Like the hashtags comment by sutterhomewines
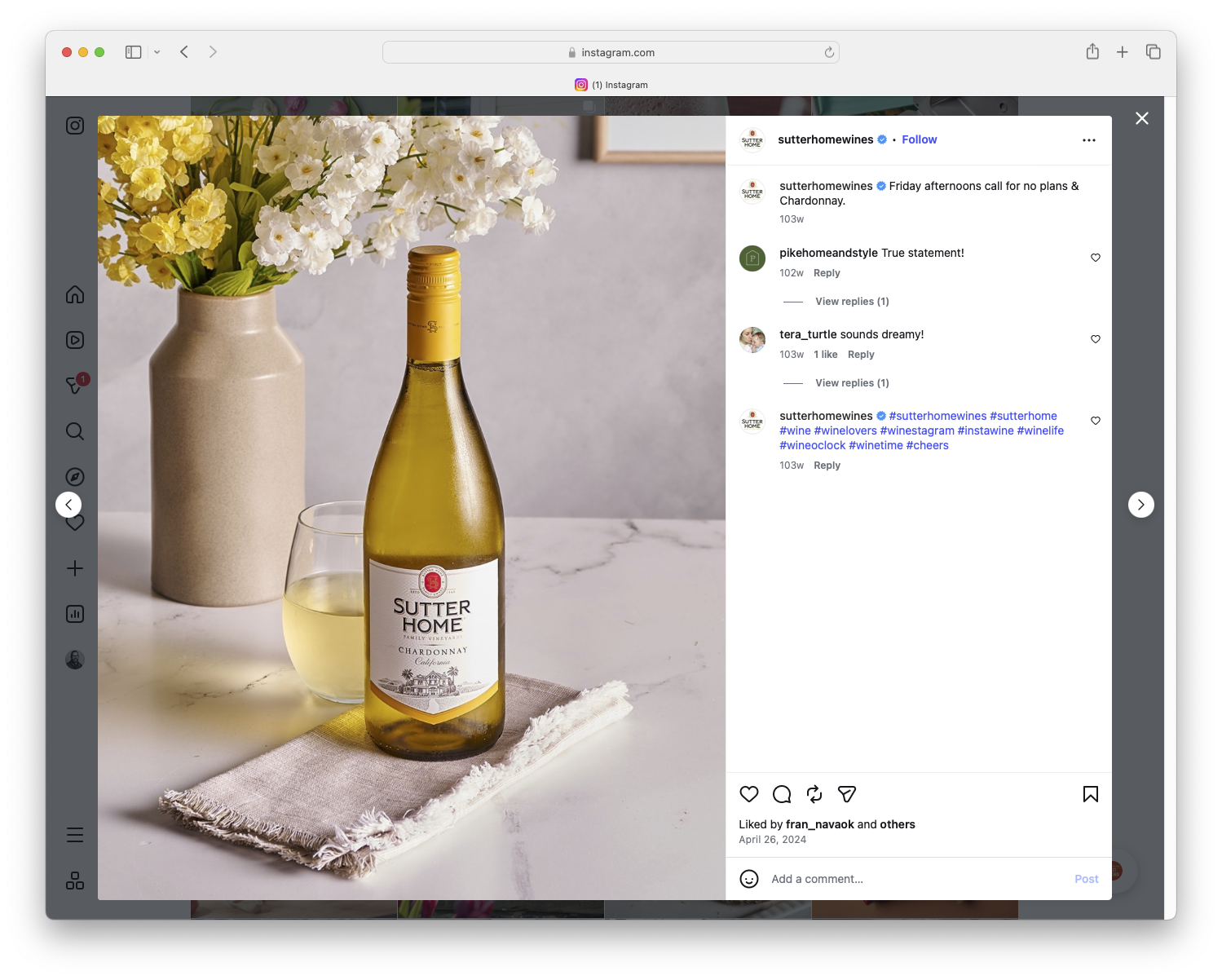The height and width of the screenshot is (980, 1222). pyautogui.click(x=1096, y=421)
